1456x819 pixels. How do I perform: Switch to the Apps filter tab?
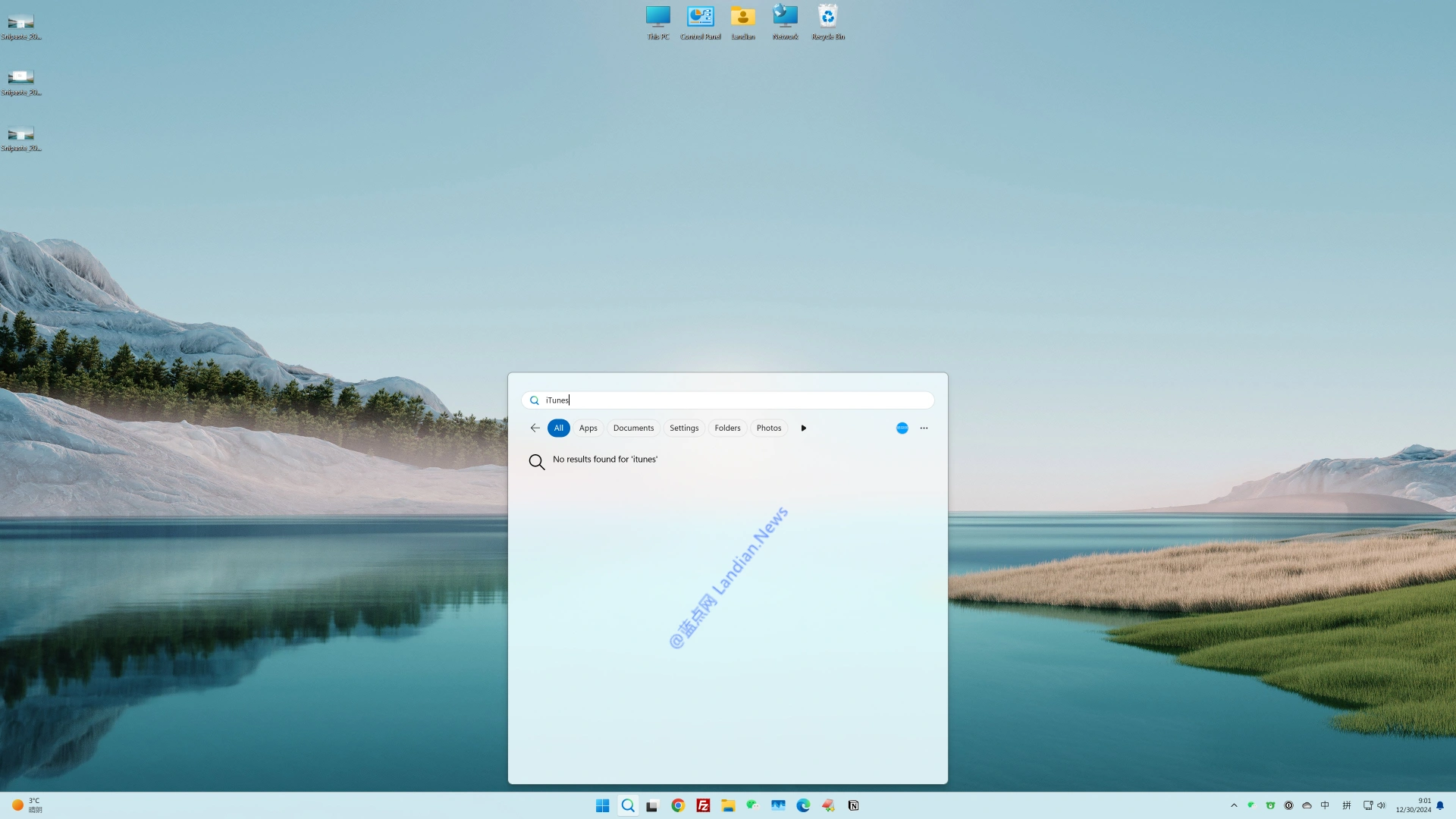588,428
